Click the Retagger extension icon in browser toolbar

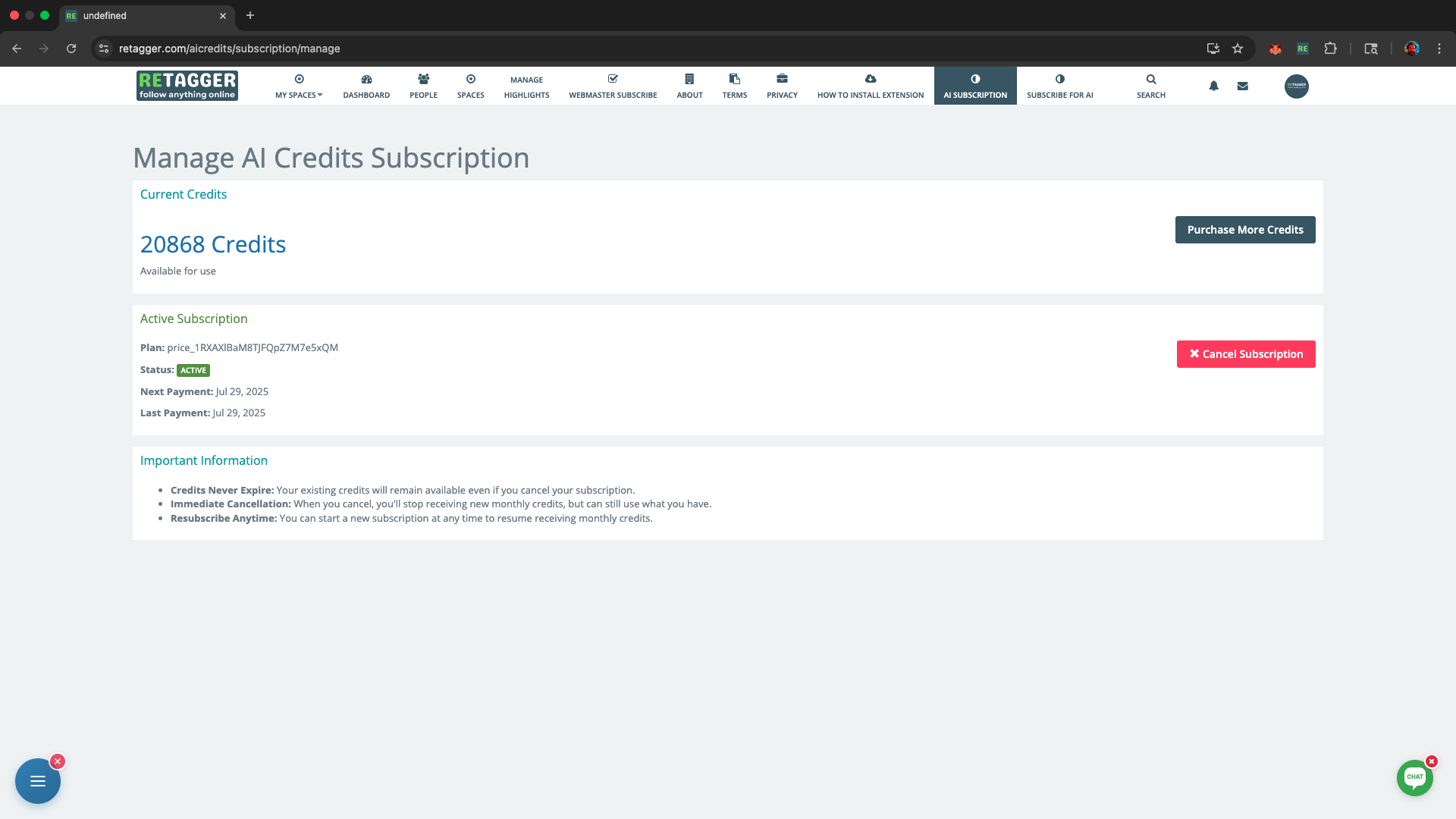pos(1302,49)
